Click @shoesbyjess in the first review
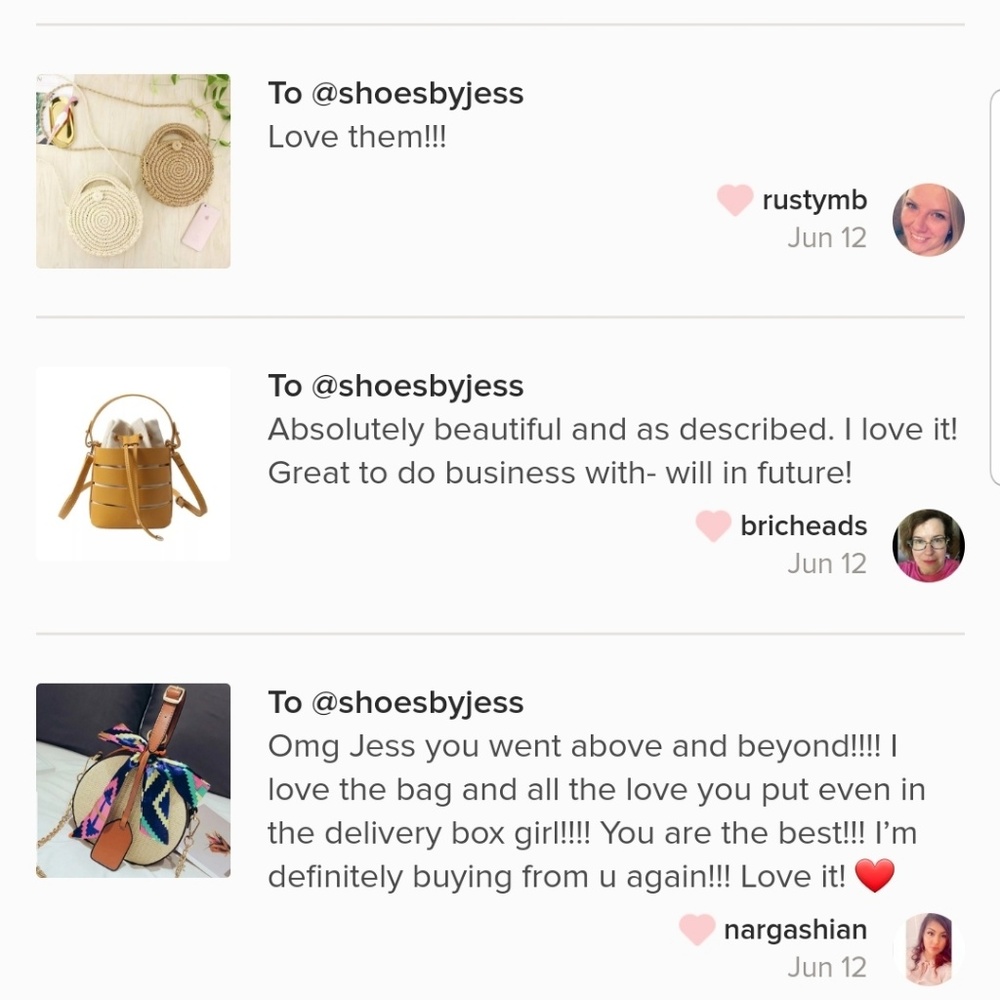1000x1000 pixels. click(x=418, y=94)
